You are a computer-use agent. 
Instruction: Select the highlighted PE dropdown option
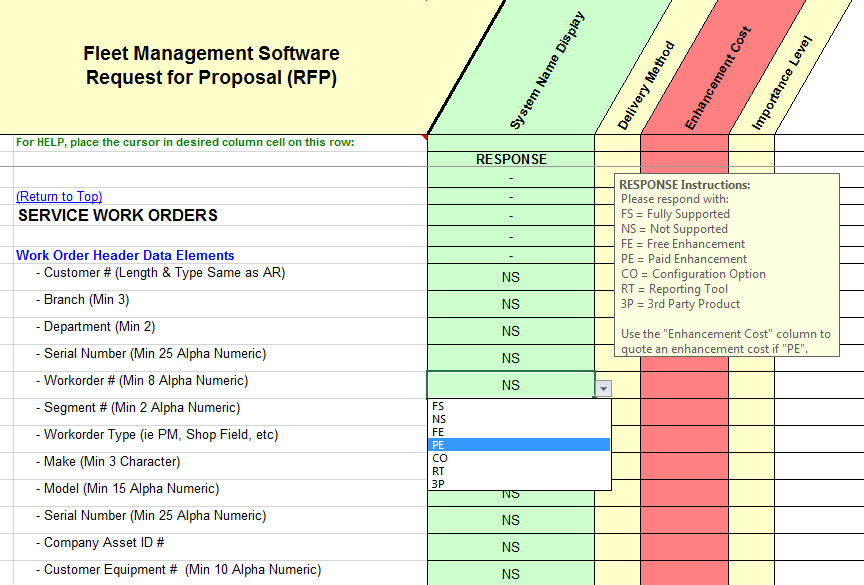tap(519, 445)
